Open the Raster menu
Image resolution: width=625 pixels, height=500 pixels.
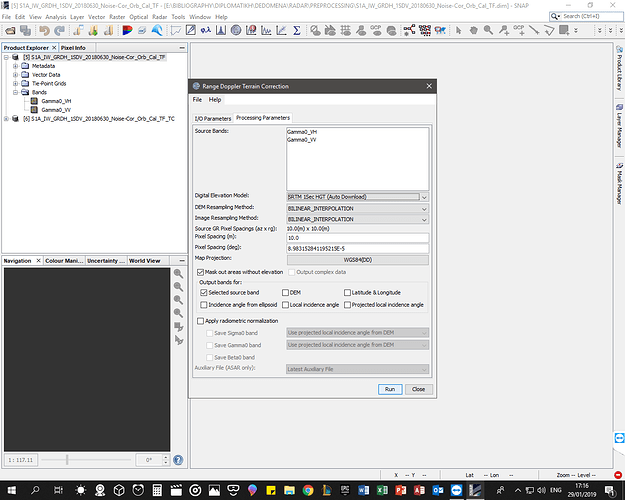(117, 17)
